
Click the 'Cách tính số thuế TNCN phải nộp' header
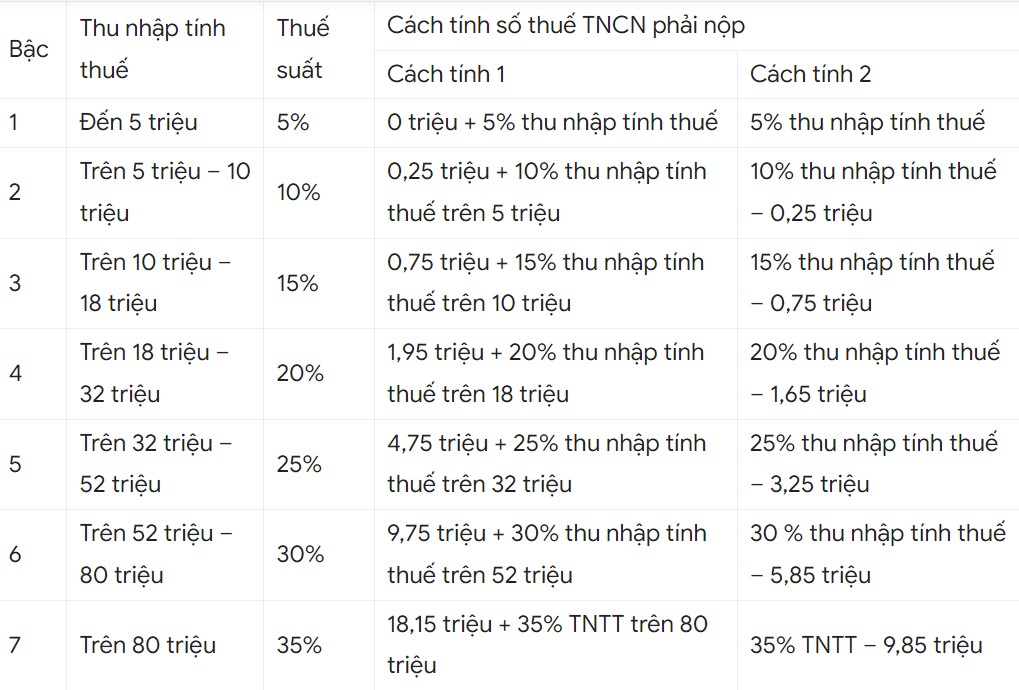[566, 26]
